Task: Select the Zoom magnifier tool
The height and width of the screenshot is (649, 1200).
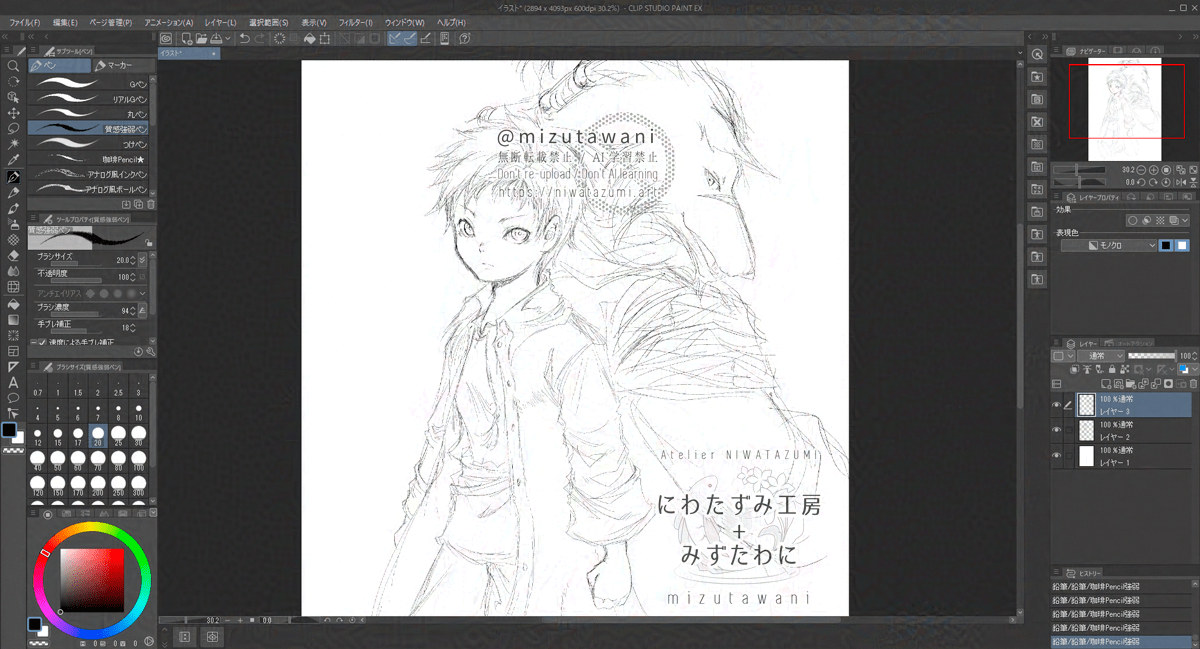Action: click(14, 66)
